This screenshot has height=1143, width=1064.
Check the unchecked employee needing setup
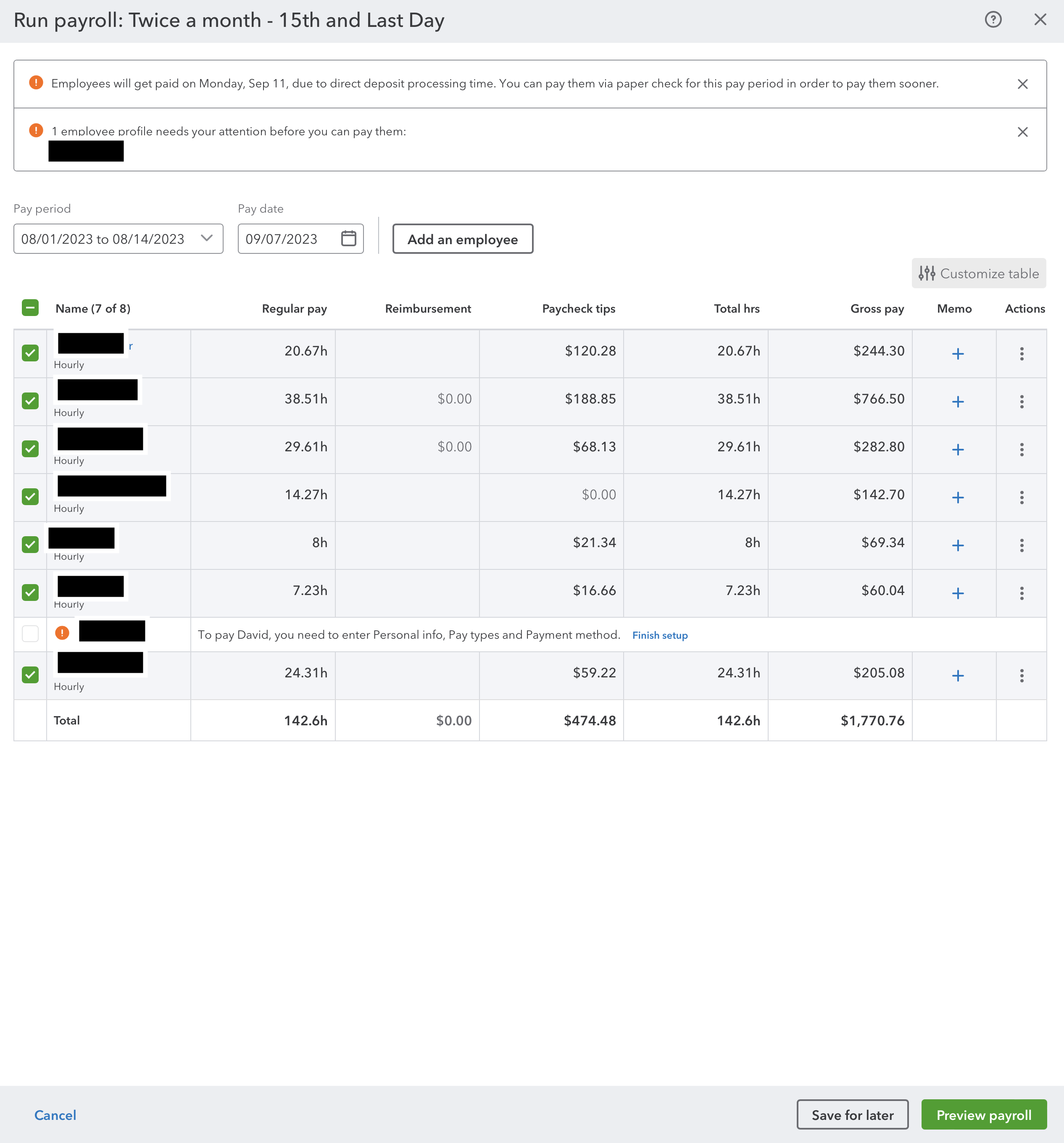point(30,634)
